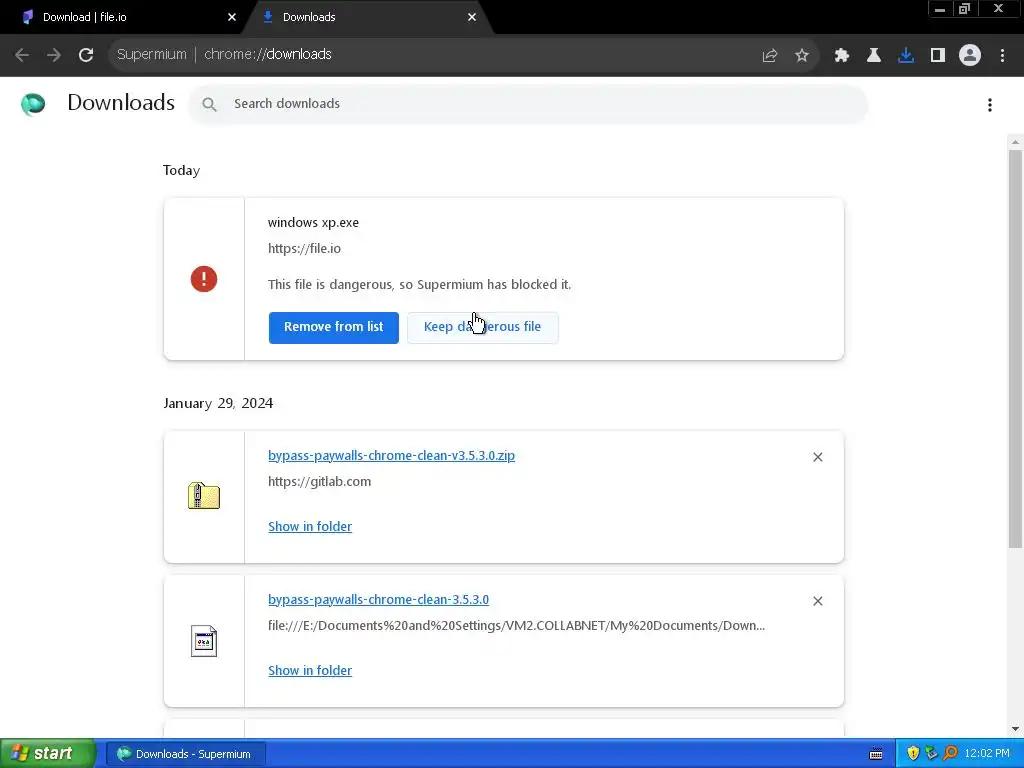The width and height of the screenshot is (1024, 768).
Task: Click Keep dangerous file button
Action: click(483, 327)
